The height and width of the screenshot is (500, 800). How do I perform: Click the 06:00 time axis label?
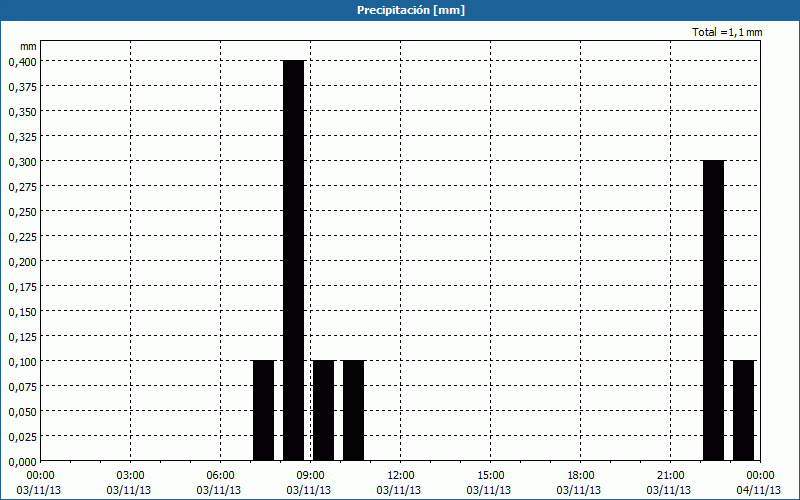coord(220,476)
